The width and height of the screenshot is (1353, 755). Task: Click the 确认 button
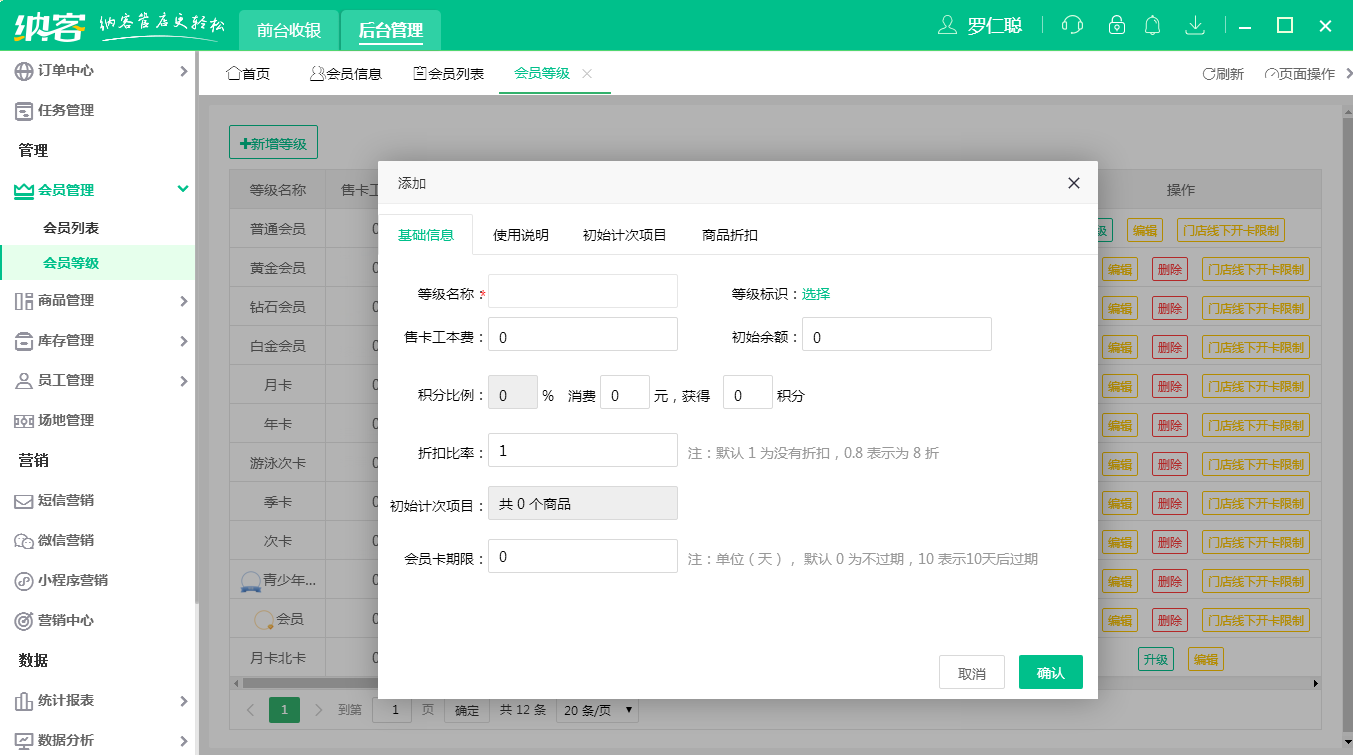click(1051, 672)
